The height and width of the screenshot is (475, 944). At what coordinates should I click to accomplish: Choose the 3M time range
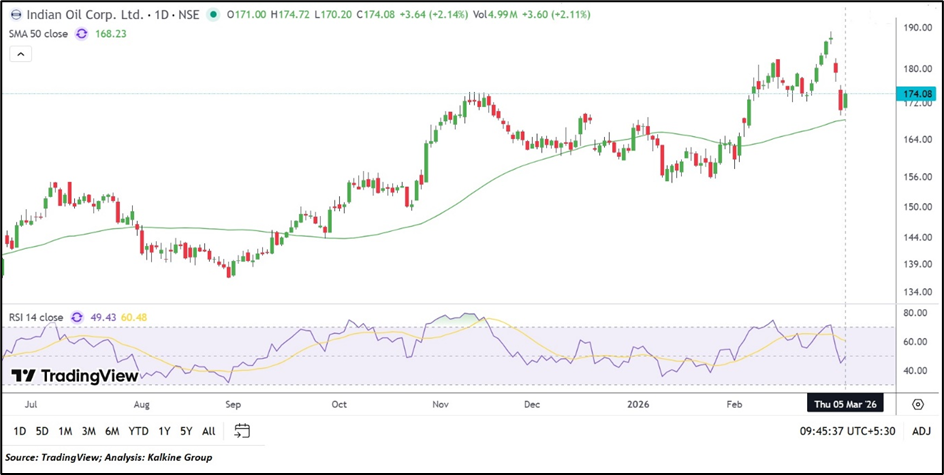pos(89,431)
